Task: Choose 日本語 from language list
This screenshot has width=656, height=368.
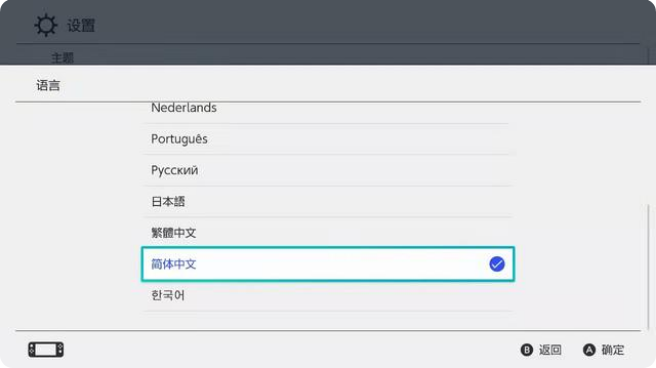Action: 328,202
